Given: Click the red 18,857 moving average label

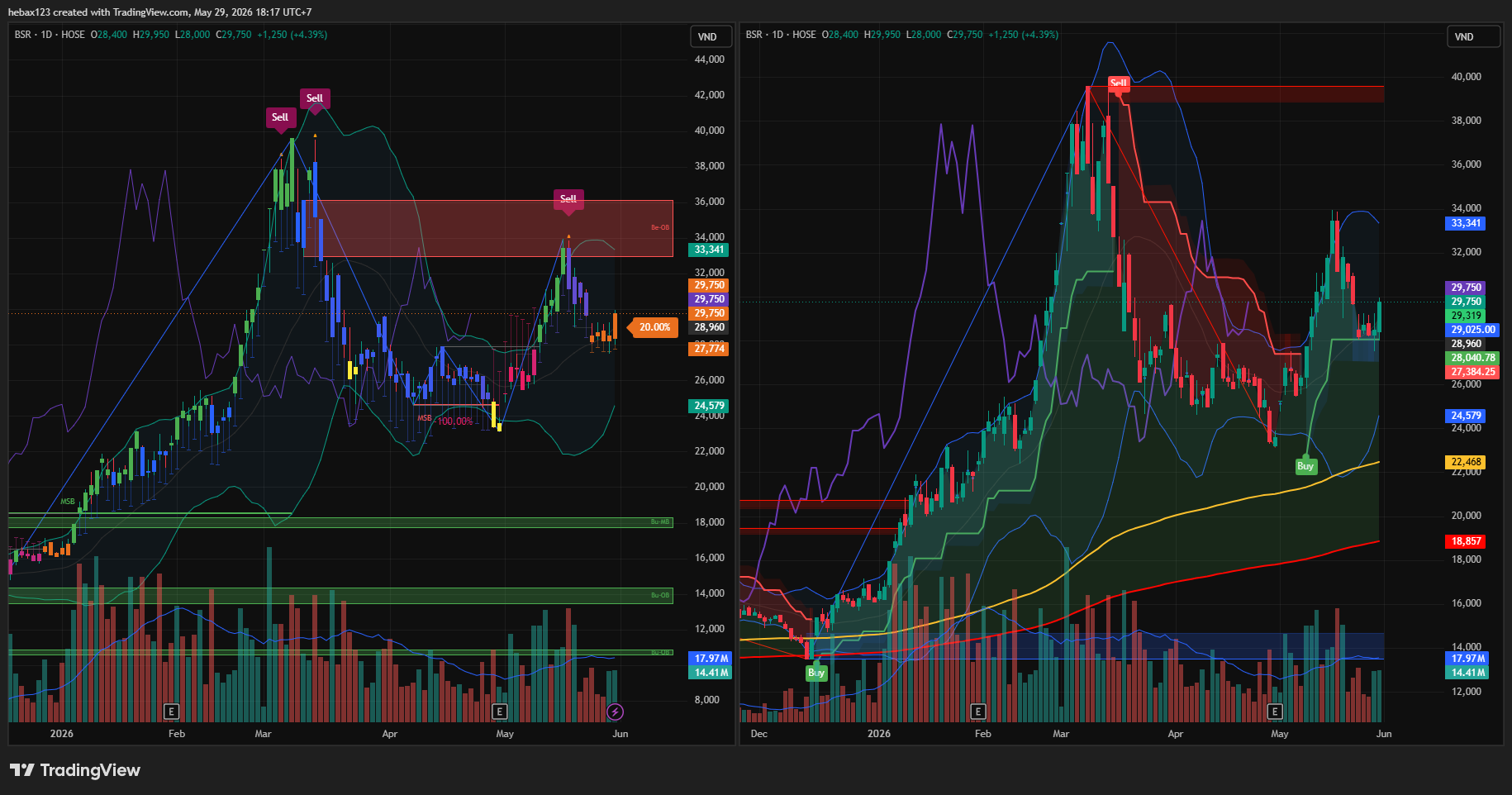Looking at the screenshot, I should point(1467,541).
